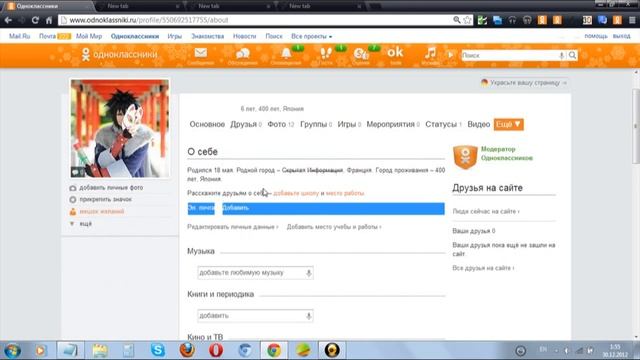
Task: Click the address bar URL
Action: [149, 20]
